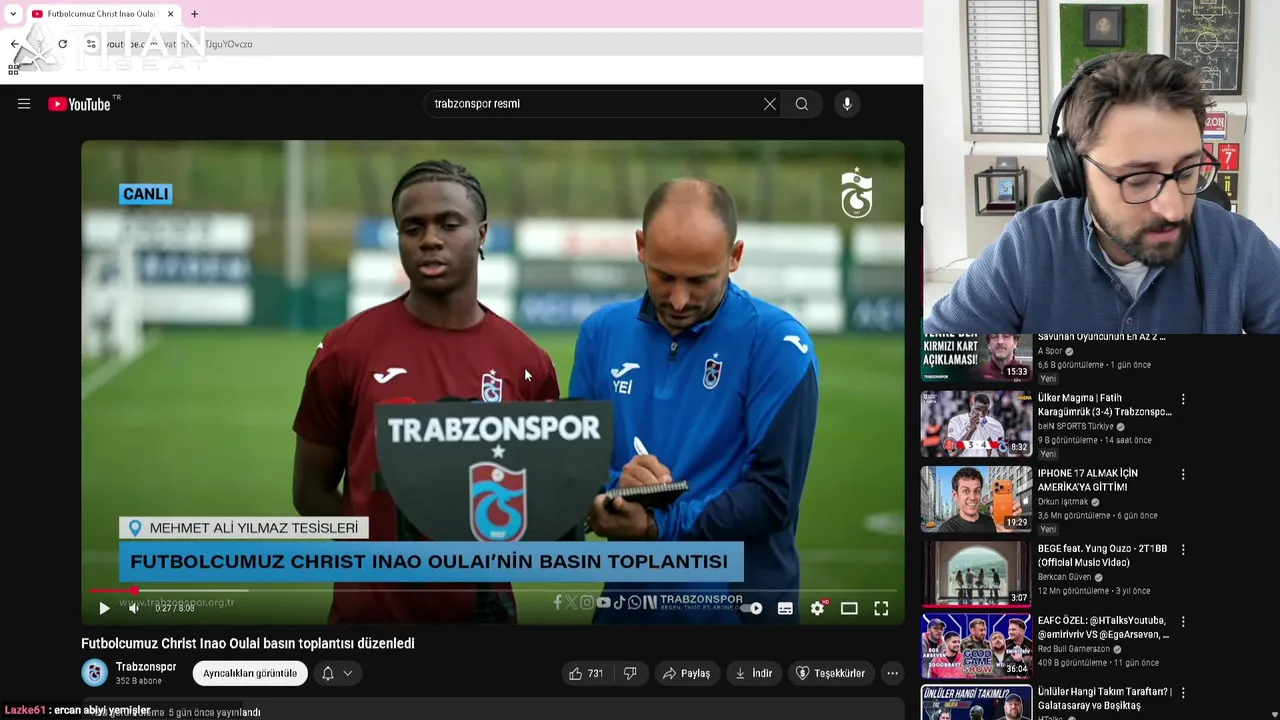Like the video with 731 likes

[586, 674]
